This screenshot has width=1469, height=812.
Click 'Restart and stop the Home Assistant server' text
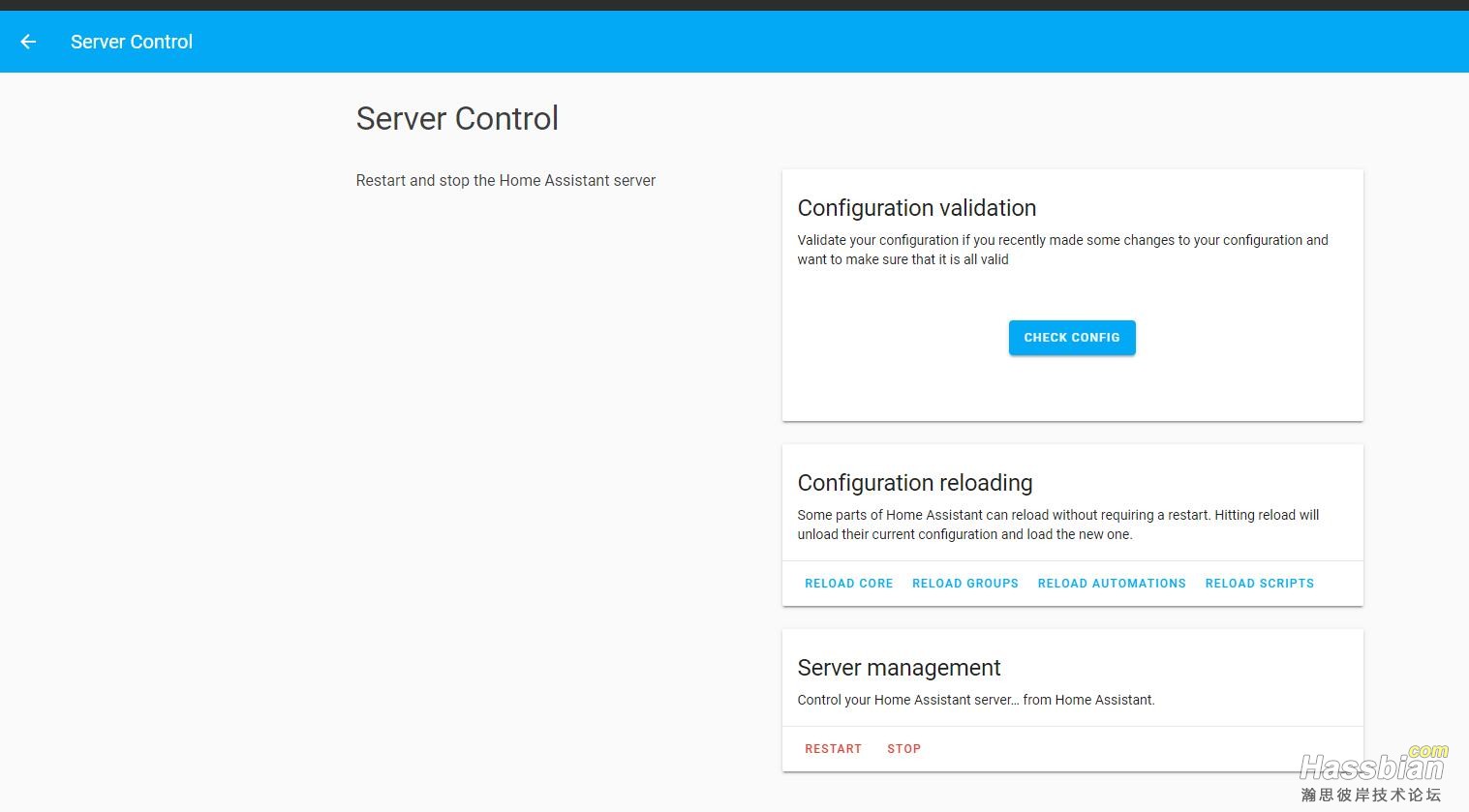[505, 181]
